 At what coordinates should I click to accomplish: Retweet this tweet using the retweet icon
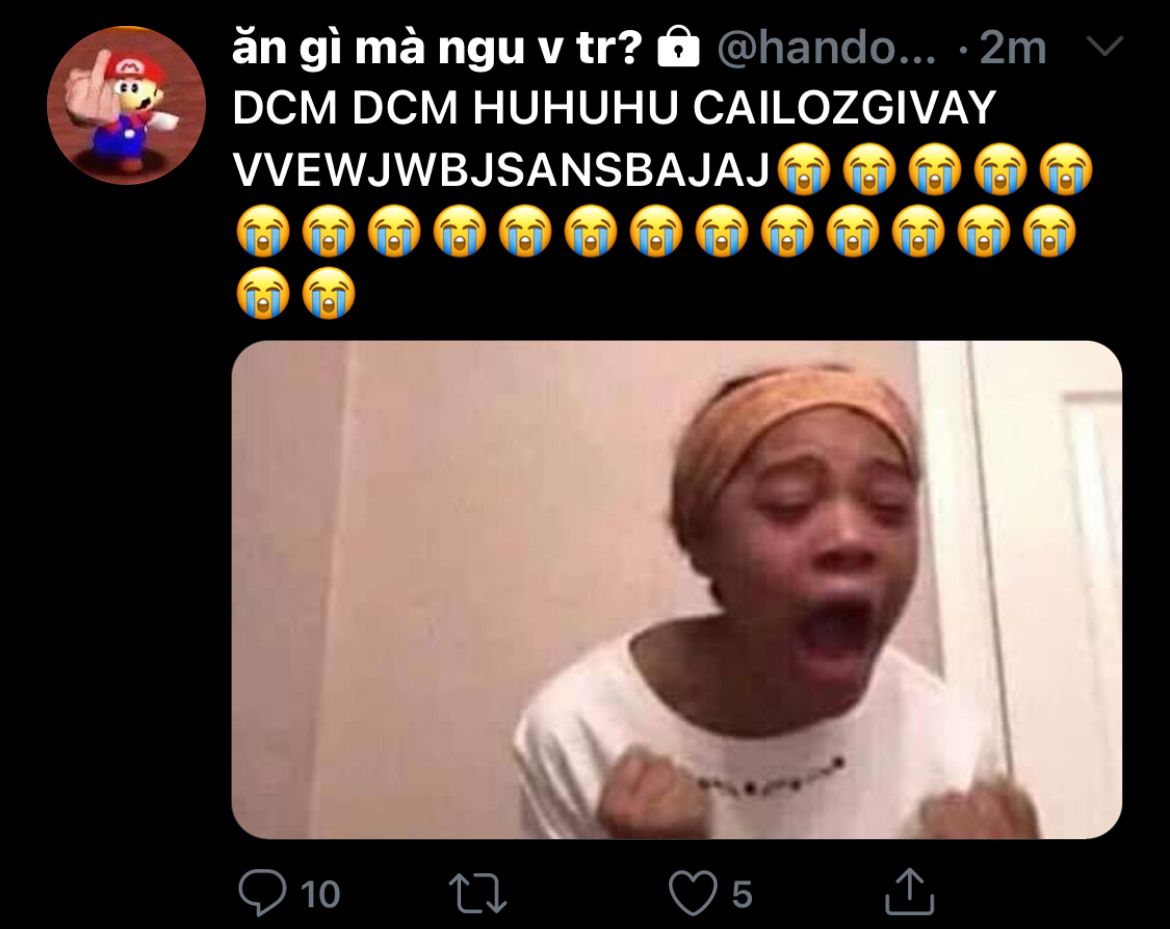coord(478,894)
